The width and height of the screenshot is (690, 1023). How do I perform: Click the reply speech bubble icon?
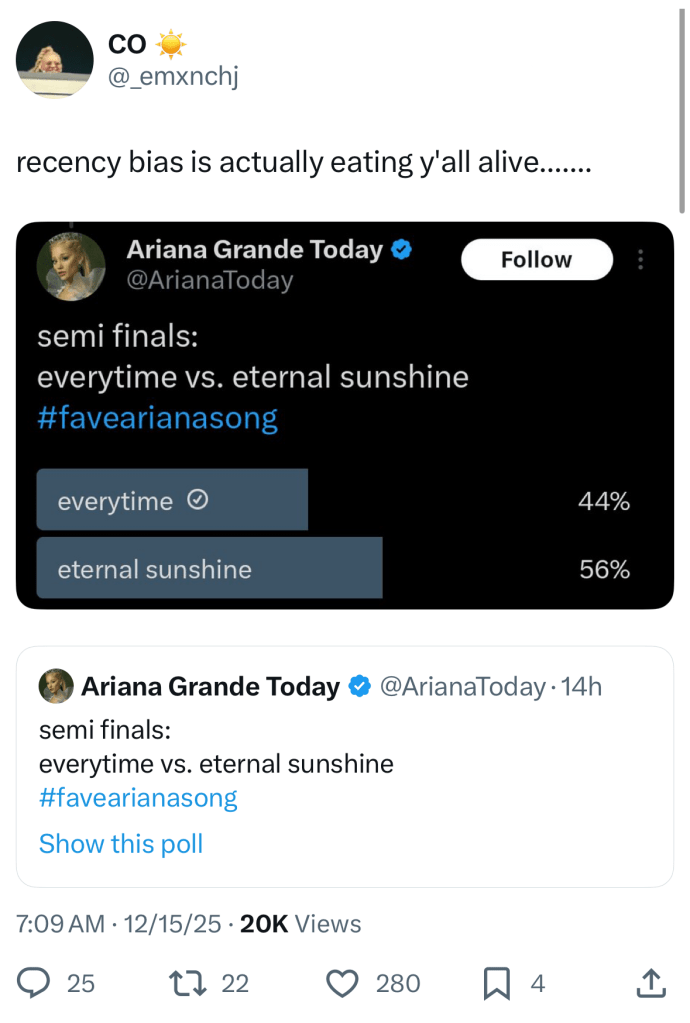[35, 983]
